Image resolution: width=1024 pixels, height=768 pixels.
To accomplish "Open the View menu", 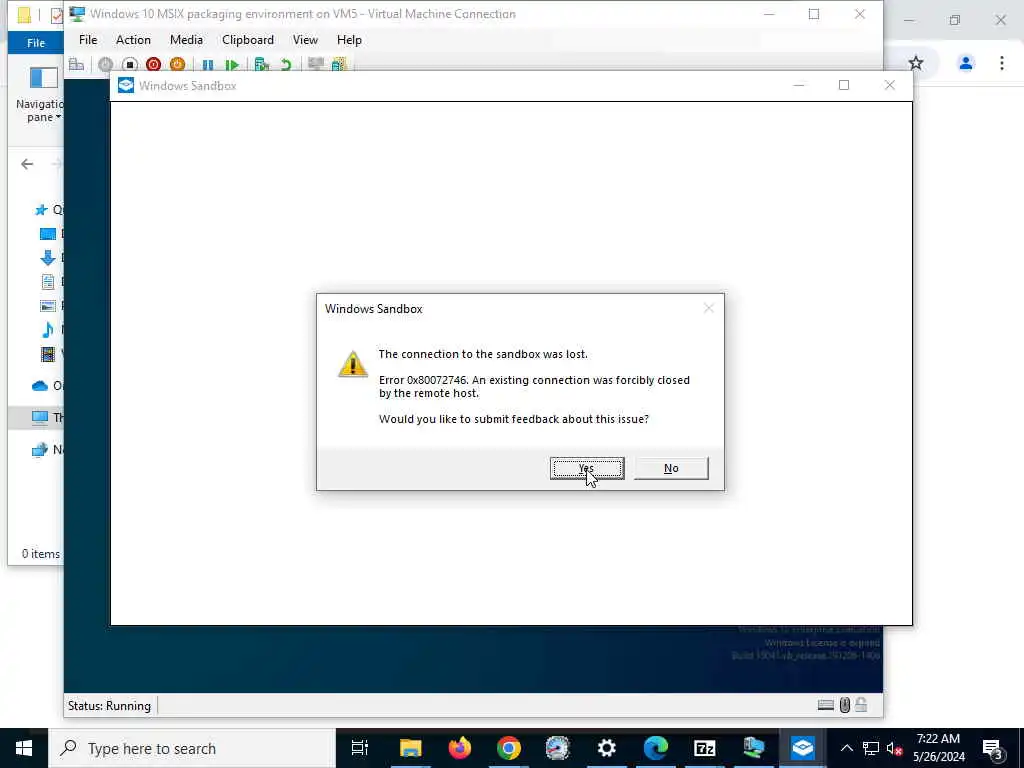I will pyautogui.click(x=305, y=40).
